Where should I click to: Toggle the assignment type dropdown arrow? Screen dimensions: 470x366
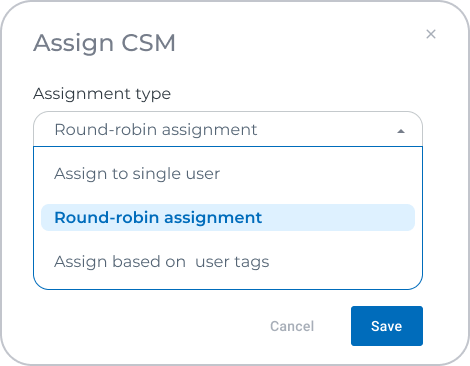401,131
